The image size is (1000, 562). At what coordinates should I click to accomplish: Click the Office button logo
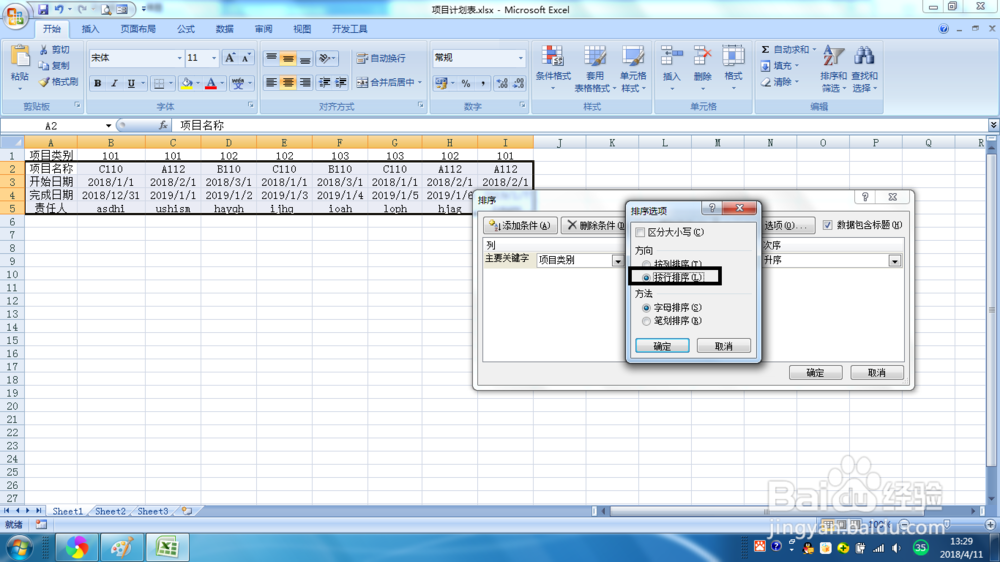coord(15,15)
